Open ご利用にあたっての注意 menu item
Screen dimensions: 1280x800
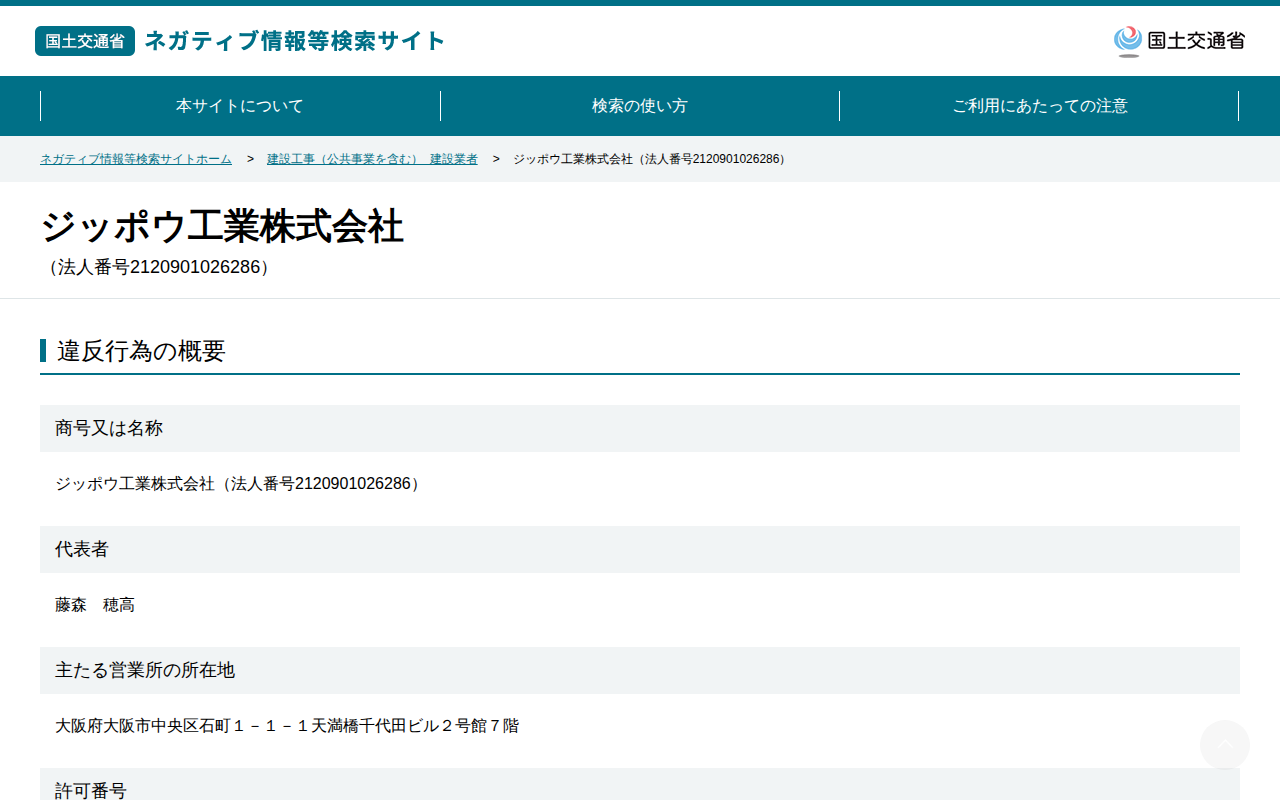coord(1040,106)
